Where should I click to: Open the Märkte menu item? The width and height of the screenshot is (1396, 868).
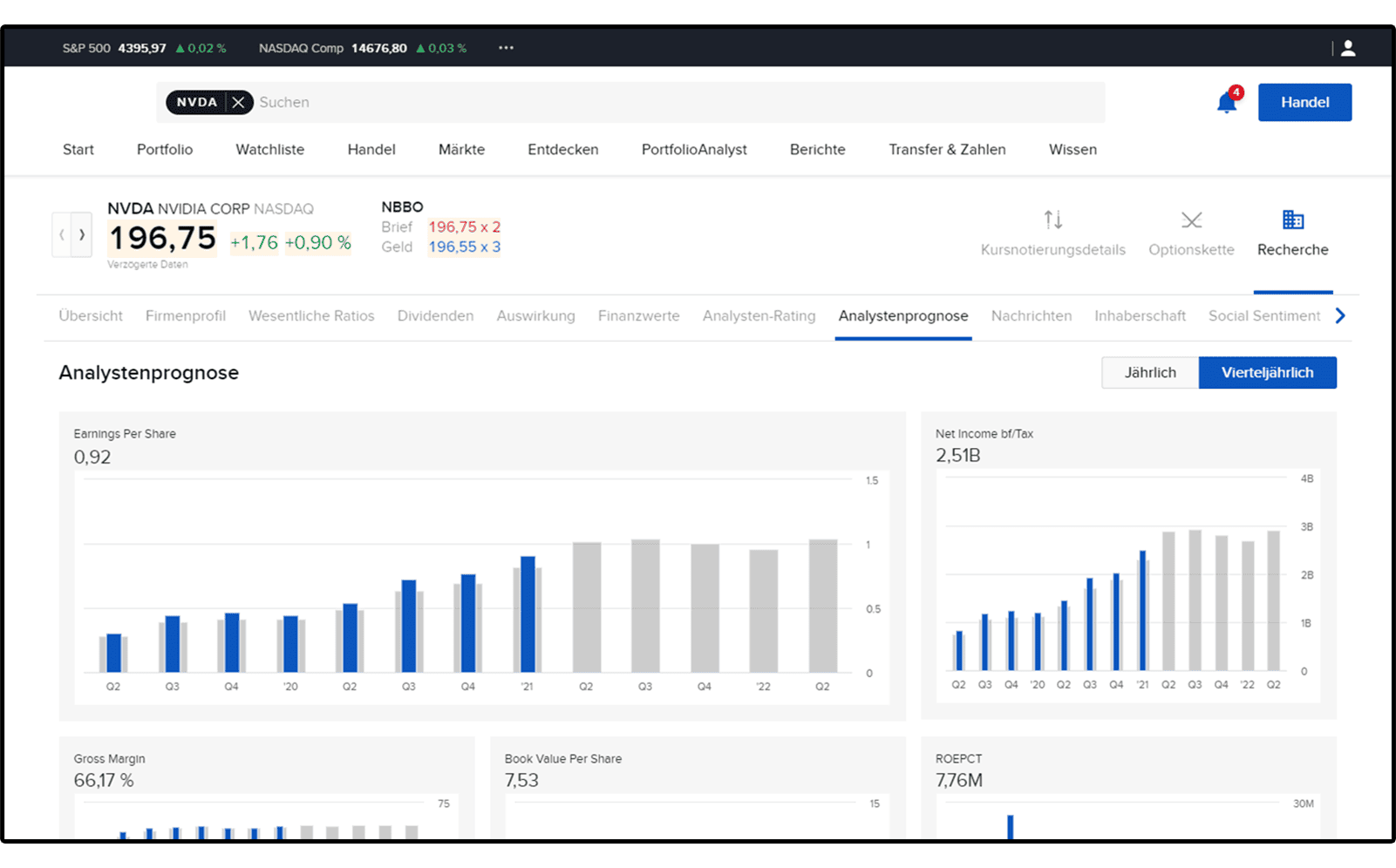click(x=461, y=149)
